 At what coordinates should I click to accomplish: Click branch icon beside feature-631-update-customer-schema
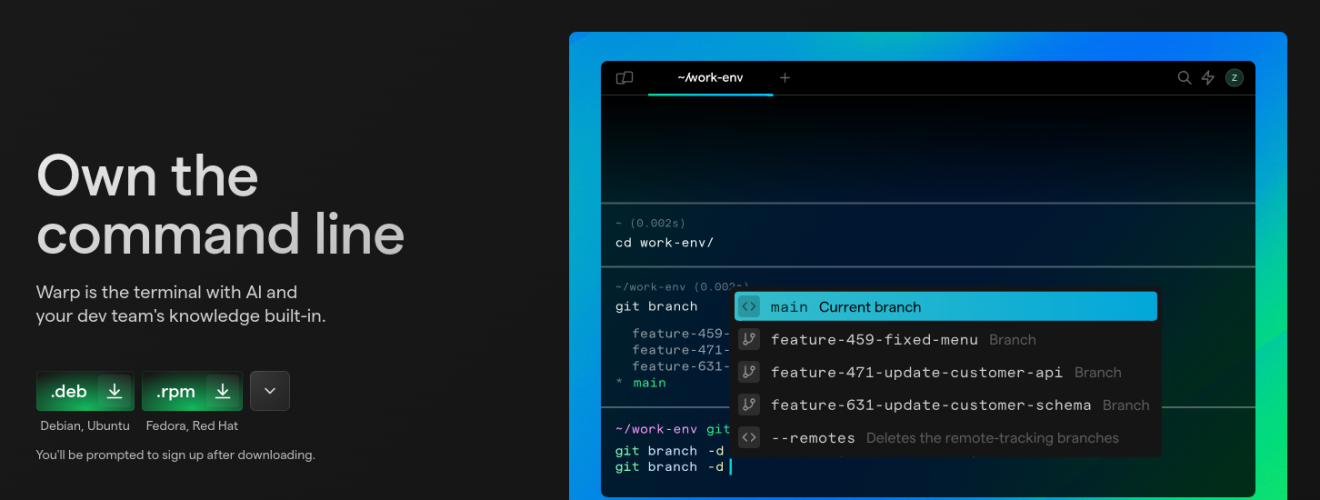749,405
